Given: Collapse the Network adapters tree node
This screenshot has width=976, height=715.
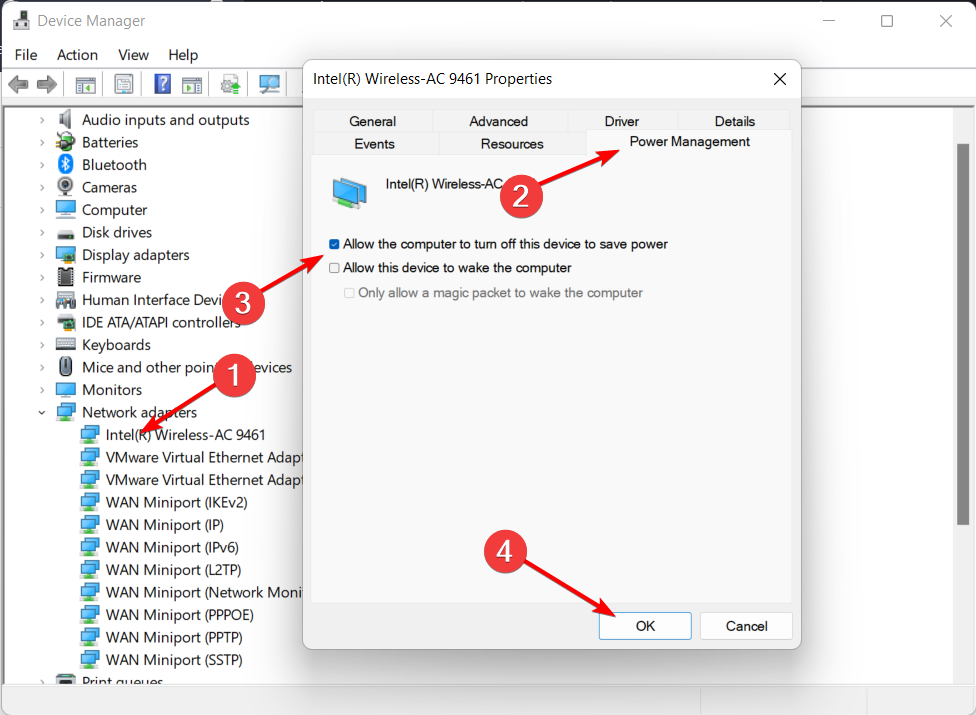Looking at the screenshot, I should click(42, 413).
